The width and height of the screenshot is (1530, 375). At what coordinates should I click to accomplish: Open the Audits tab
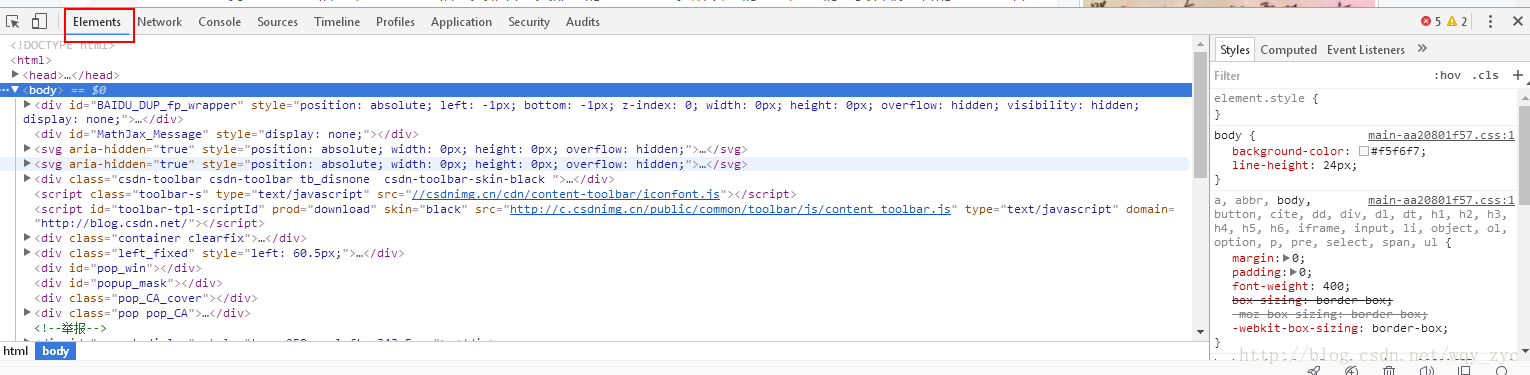click(583, 22)
